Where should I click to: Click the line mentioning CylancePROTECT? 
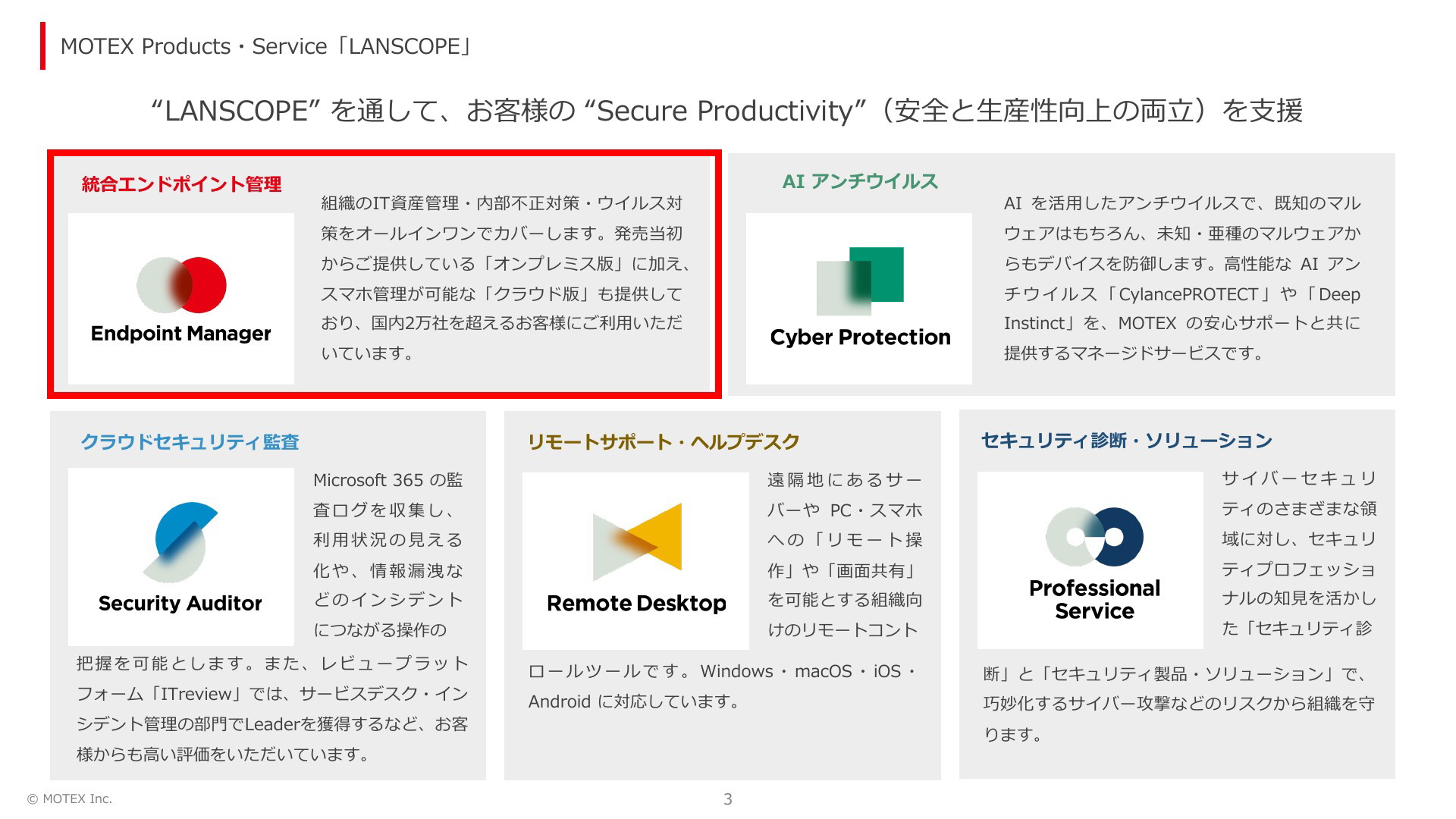coord(1182,294)
